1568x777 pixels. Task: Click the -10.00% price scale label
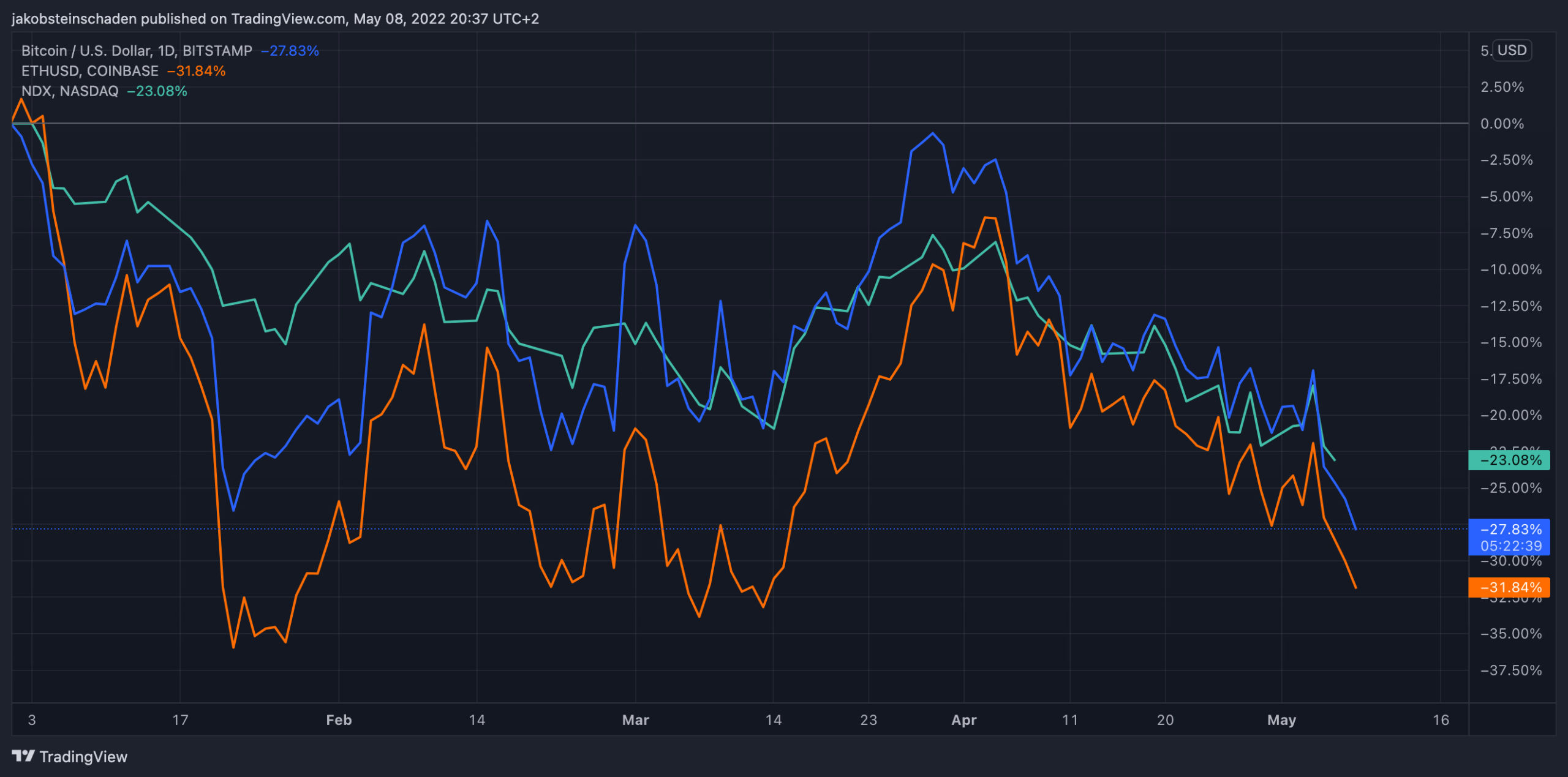pos(1510,269)
